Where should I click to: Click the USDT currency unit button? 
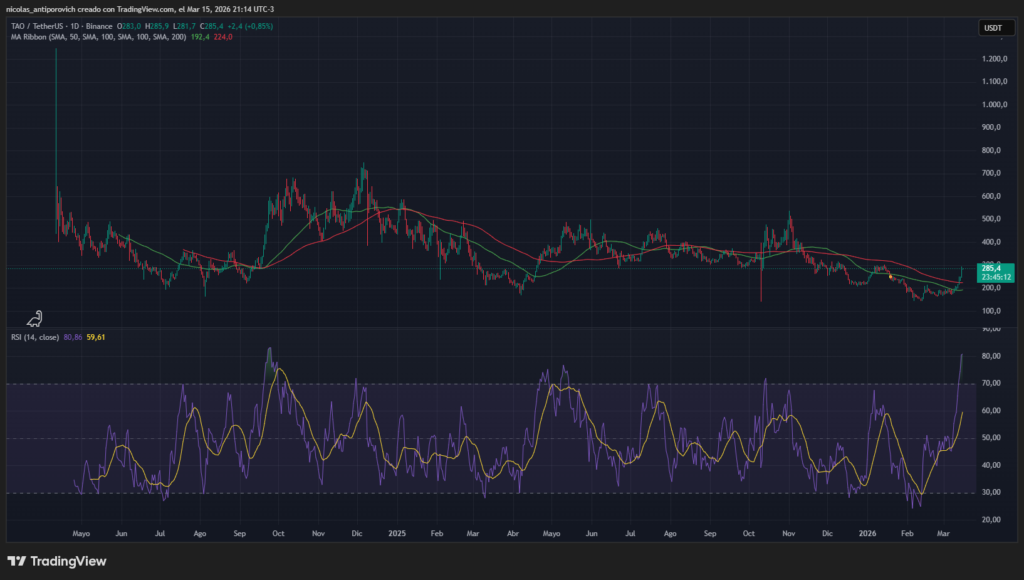(999, 27)
